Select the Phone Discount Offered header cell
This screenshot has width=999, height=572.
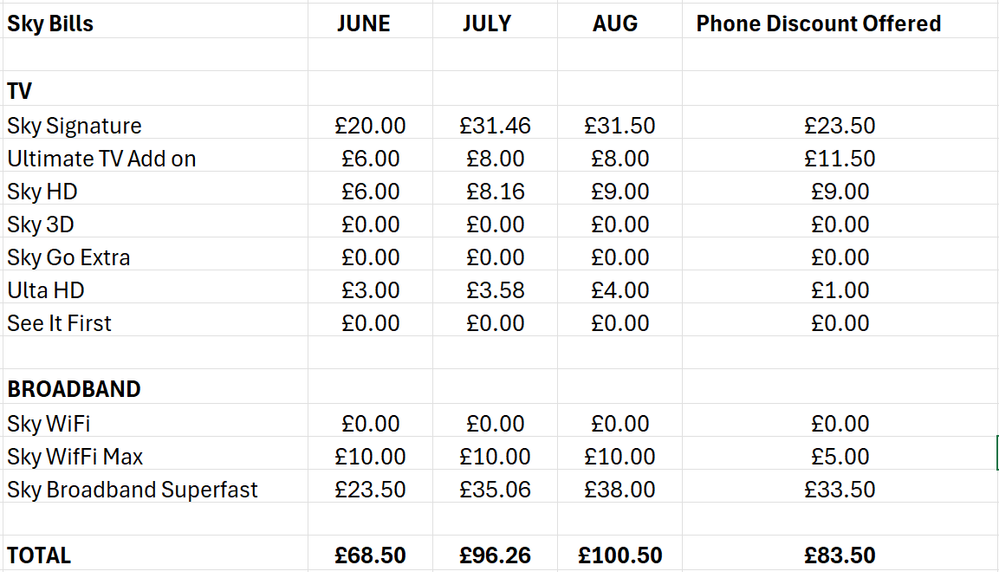840,24
